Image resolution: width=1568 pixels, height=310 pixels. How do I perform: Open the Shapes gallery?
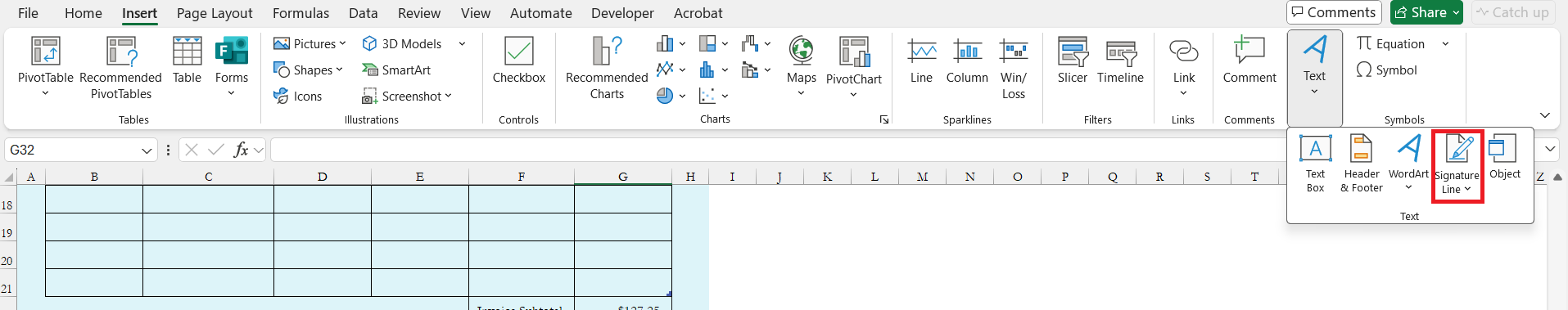click(308, 70)
